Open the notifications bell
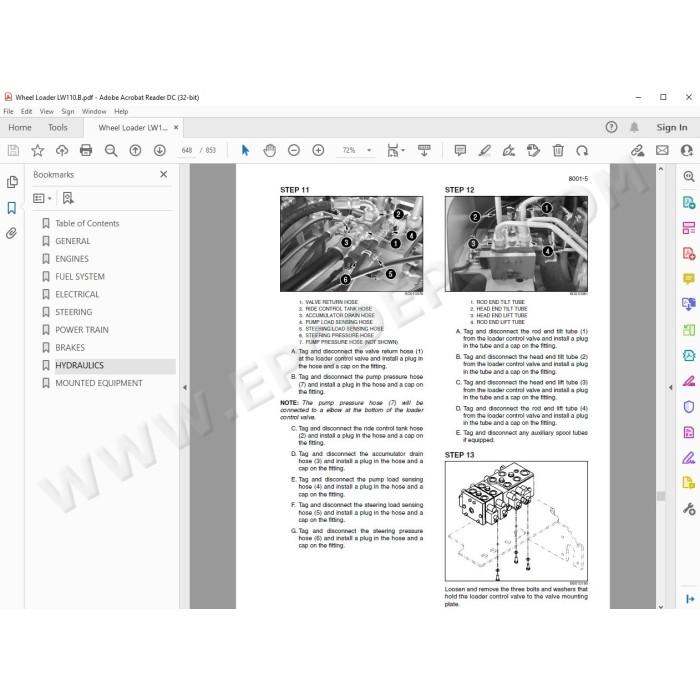The image size is (700, 700). [634, 127]
